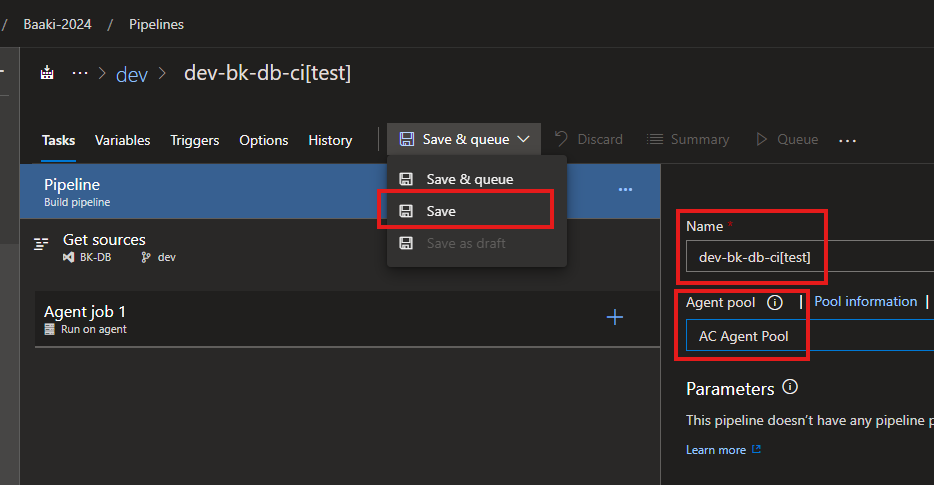Switch to the Variables tab
Screen dimensions: 934x485
click(x=123, y=140)
